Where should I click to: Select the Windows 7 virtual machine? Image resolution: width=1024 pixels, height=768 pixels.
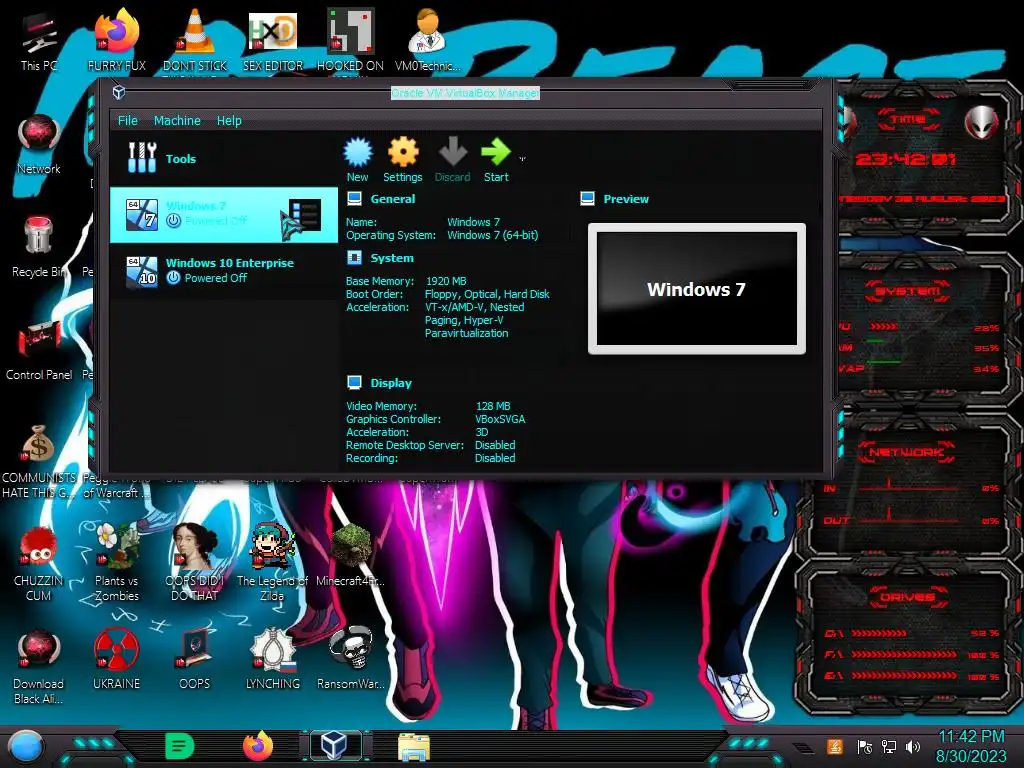[223, 215]
